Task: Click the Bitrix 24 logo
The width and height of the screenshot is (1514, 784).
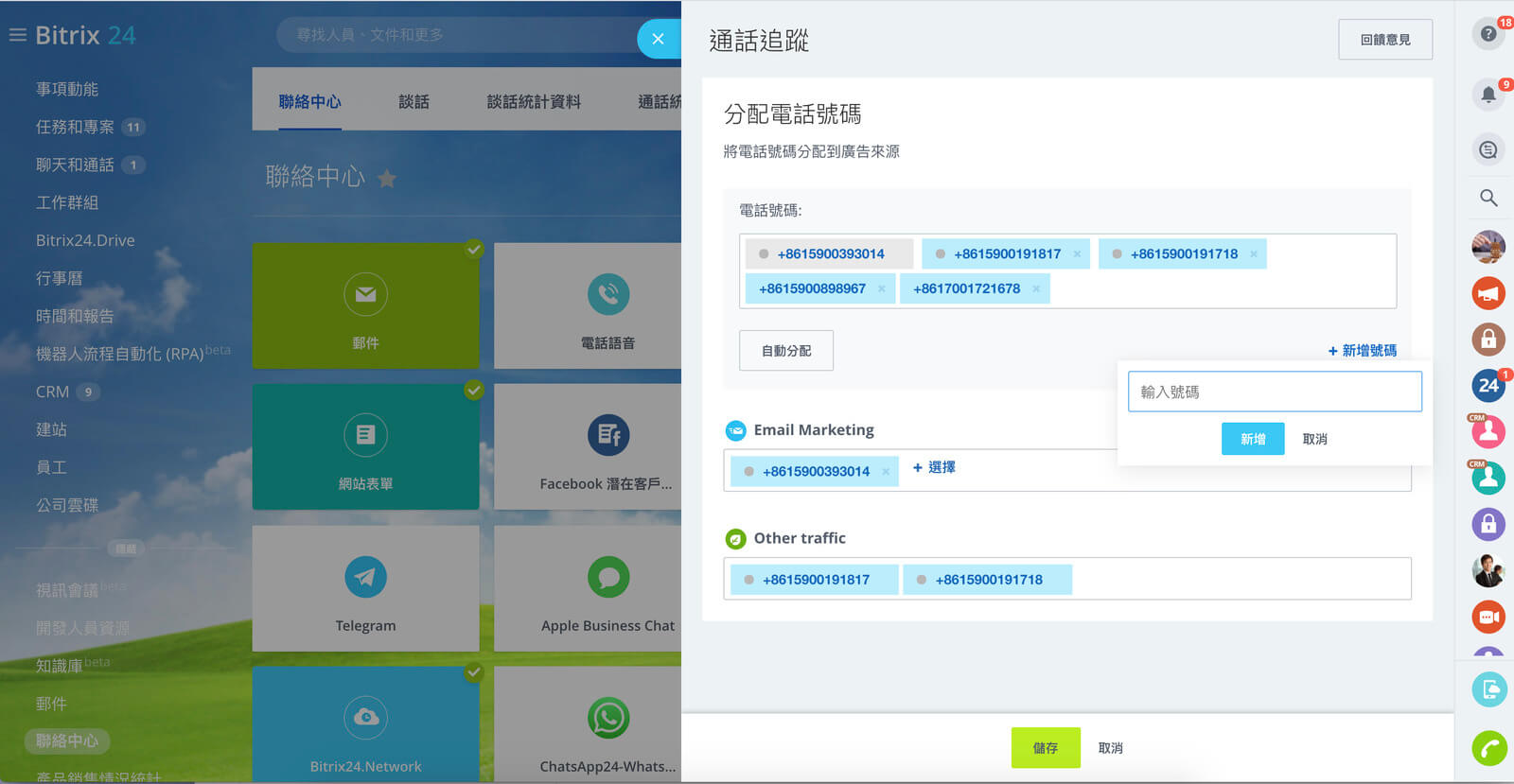Action: 85,35
